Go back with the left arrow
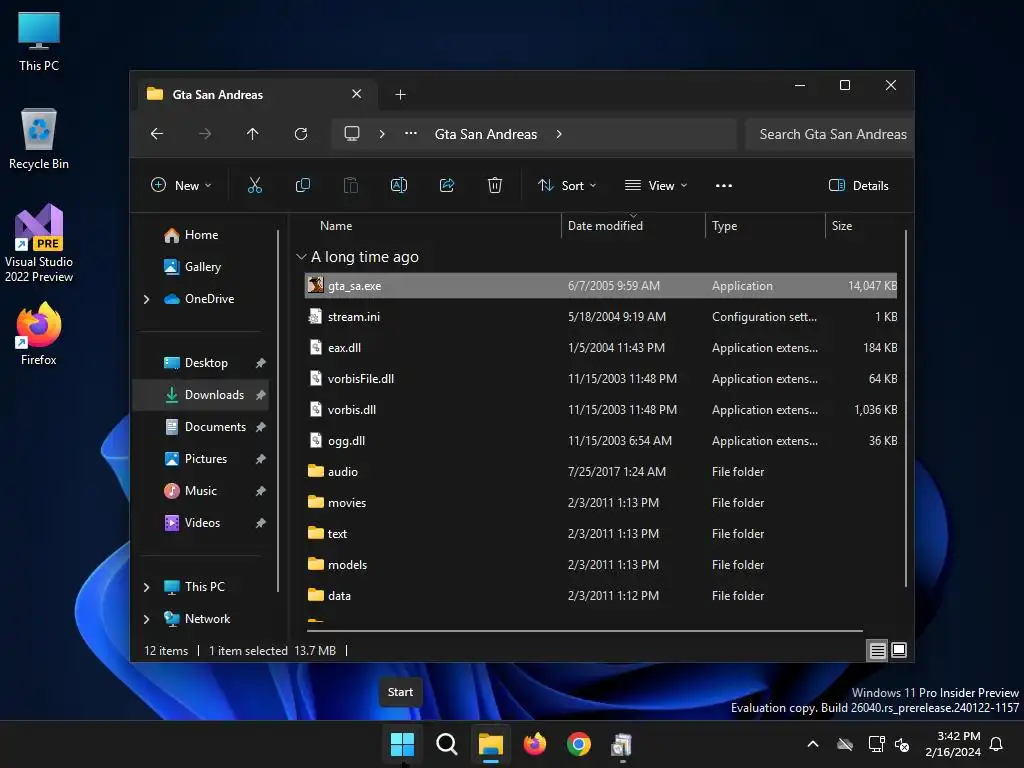This screenshot has height=768, width=1024. [157, 134]
